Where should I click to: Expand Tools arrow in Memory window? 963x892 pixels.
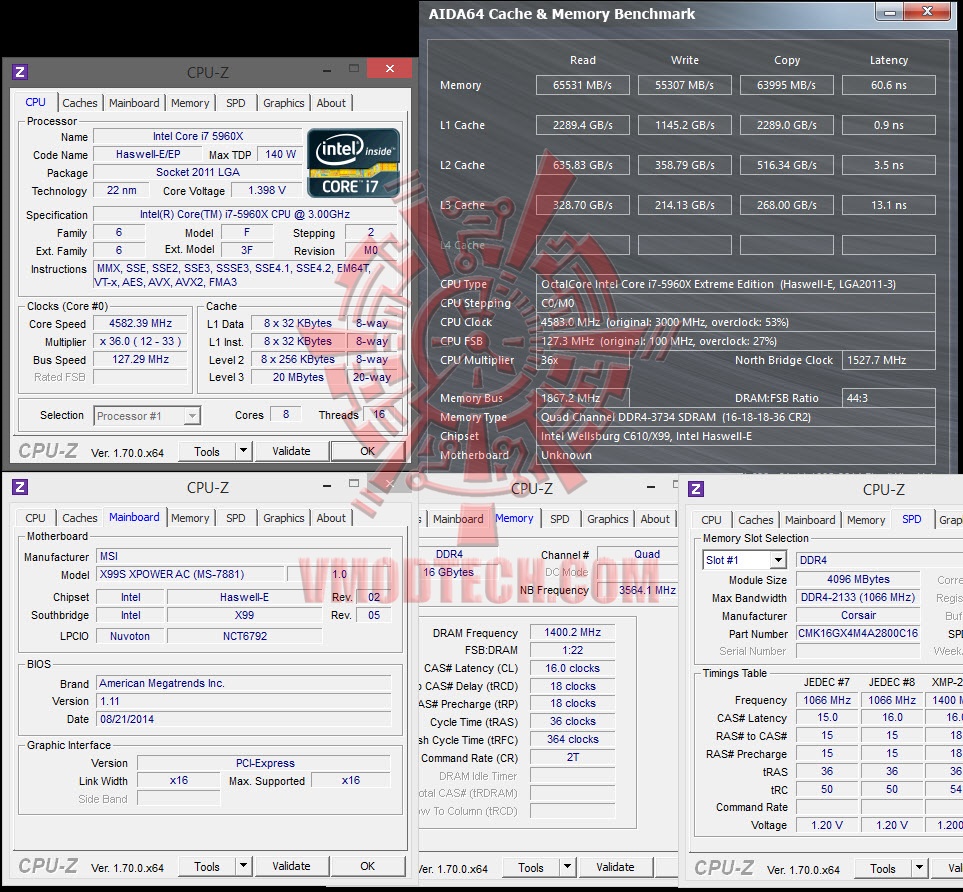click(567, 867)
